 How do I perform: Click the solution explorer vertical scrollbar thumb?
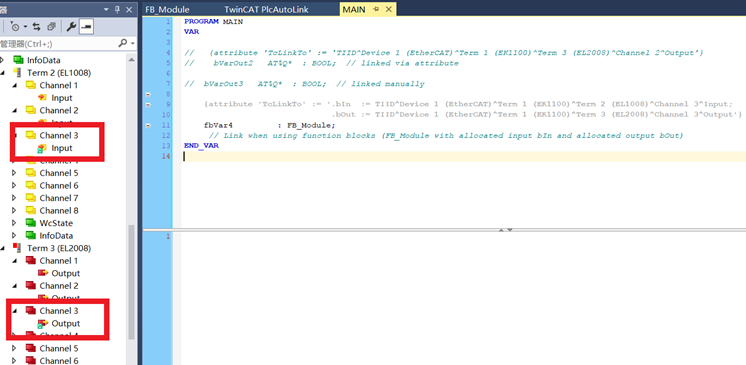[x=132, y=282]
